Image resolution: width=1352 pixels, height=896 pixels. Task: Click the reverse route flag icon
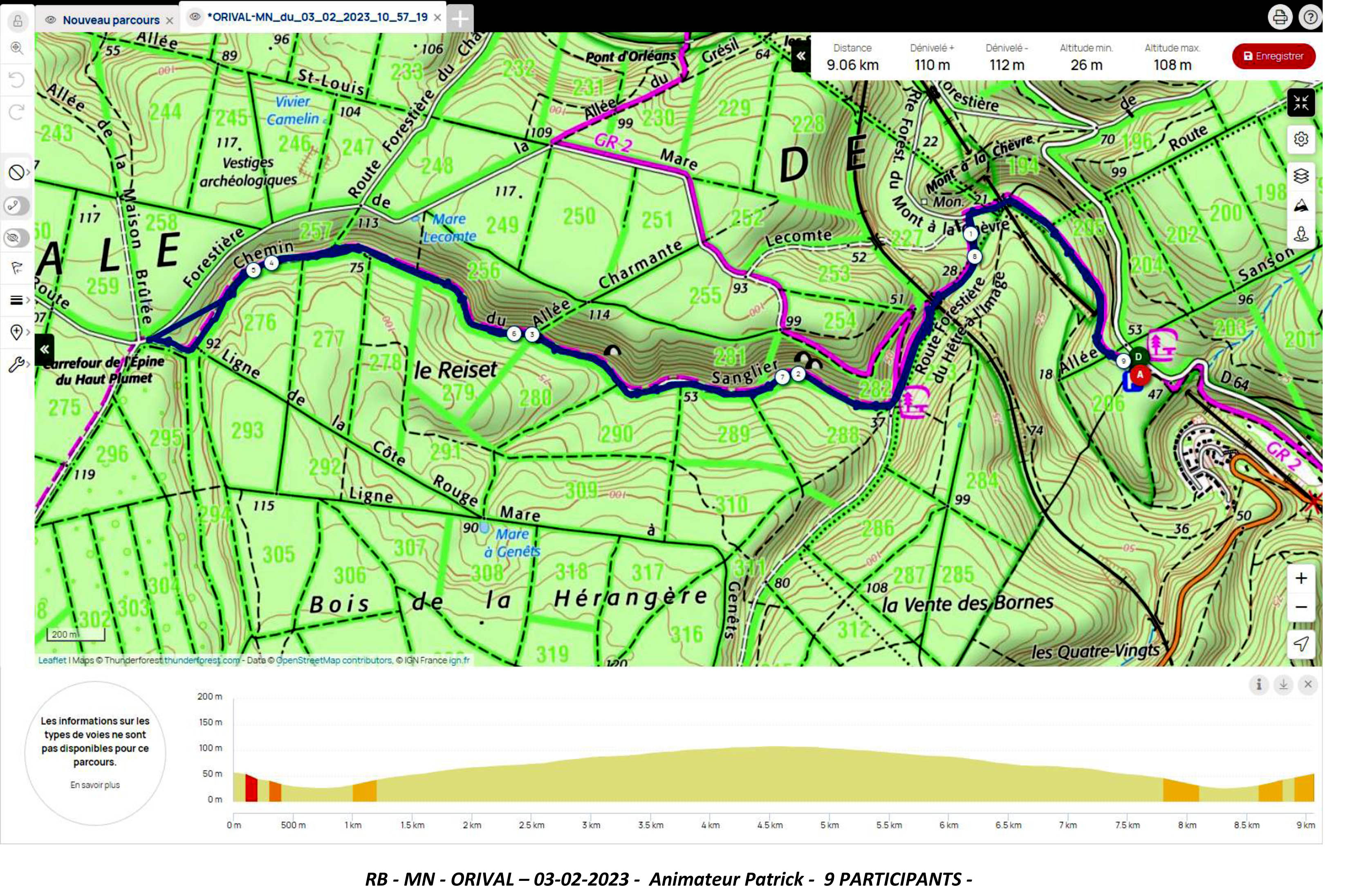click(17, 268)
